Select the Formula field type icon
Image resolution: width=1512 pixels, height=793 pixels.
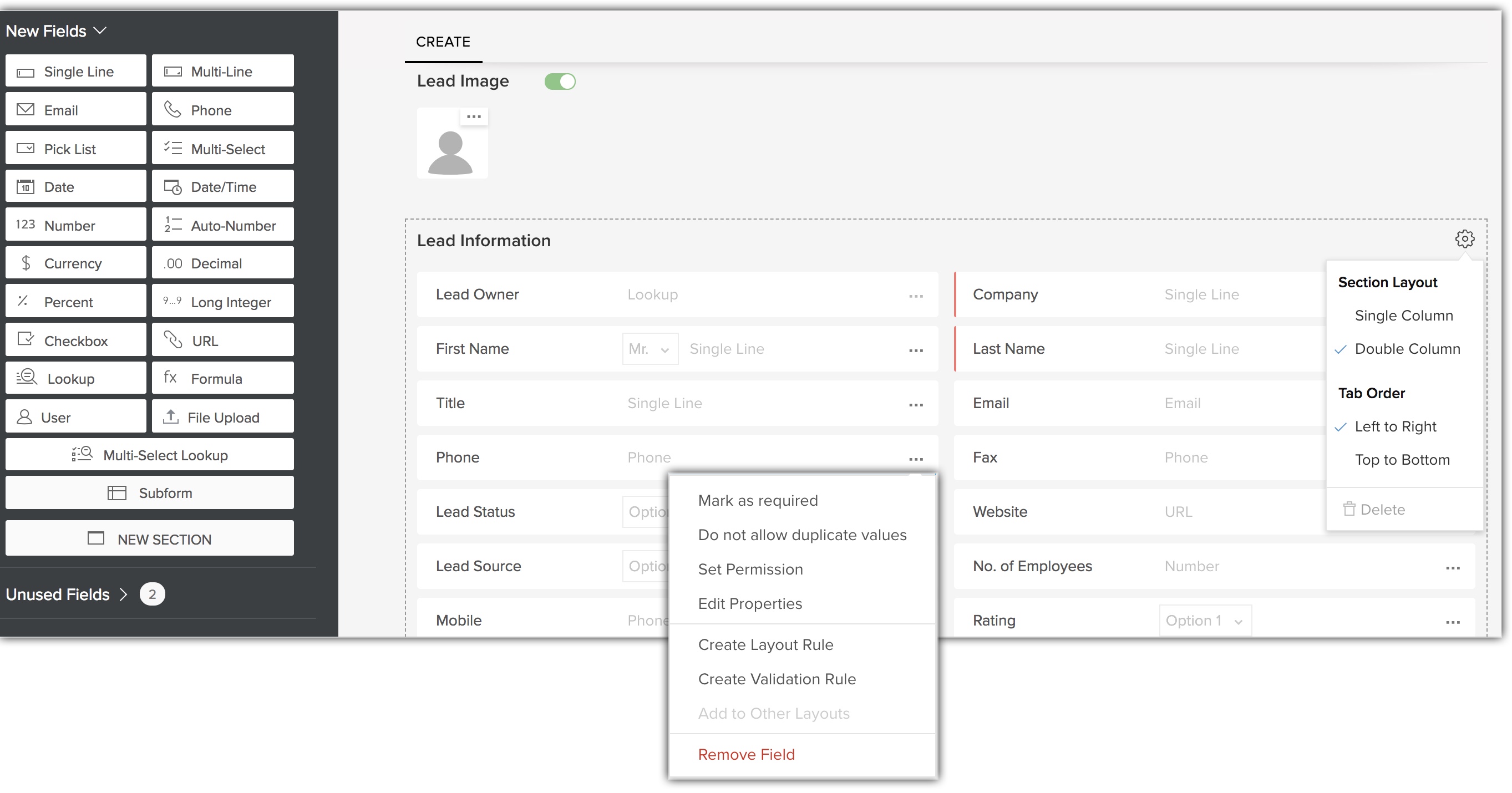pyautogui.click(x=170, y=378)
